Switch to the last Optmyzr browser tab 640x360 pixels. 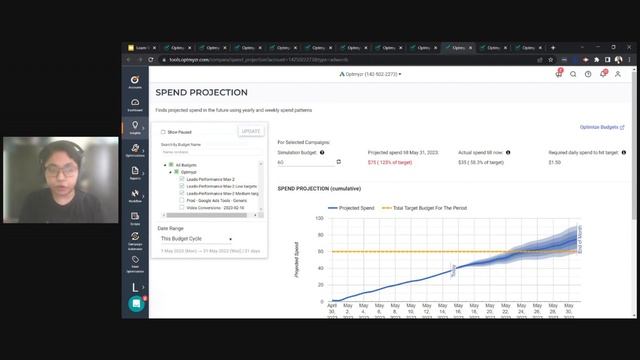click(x=528, y=48)
